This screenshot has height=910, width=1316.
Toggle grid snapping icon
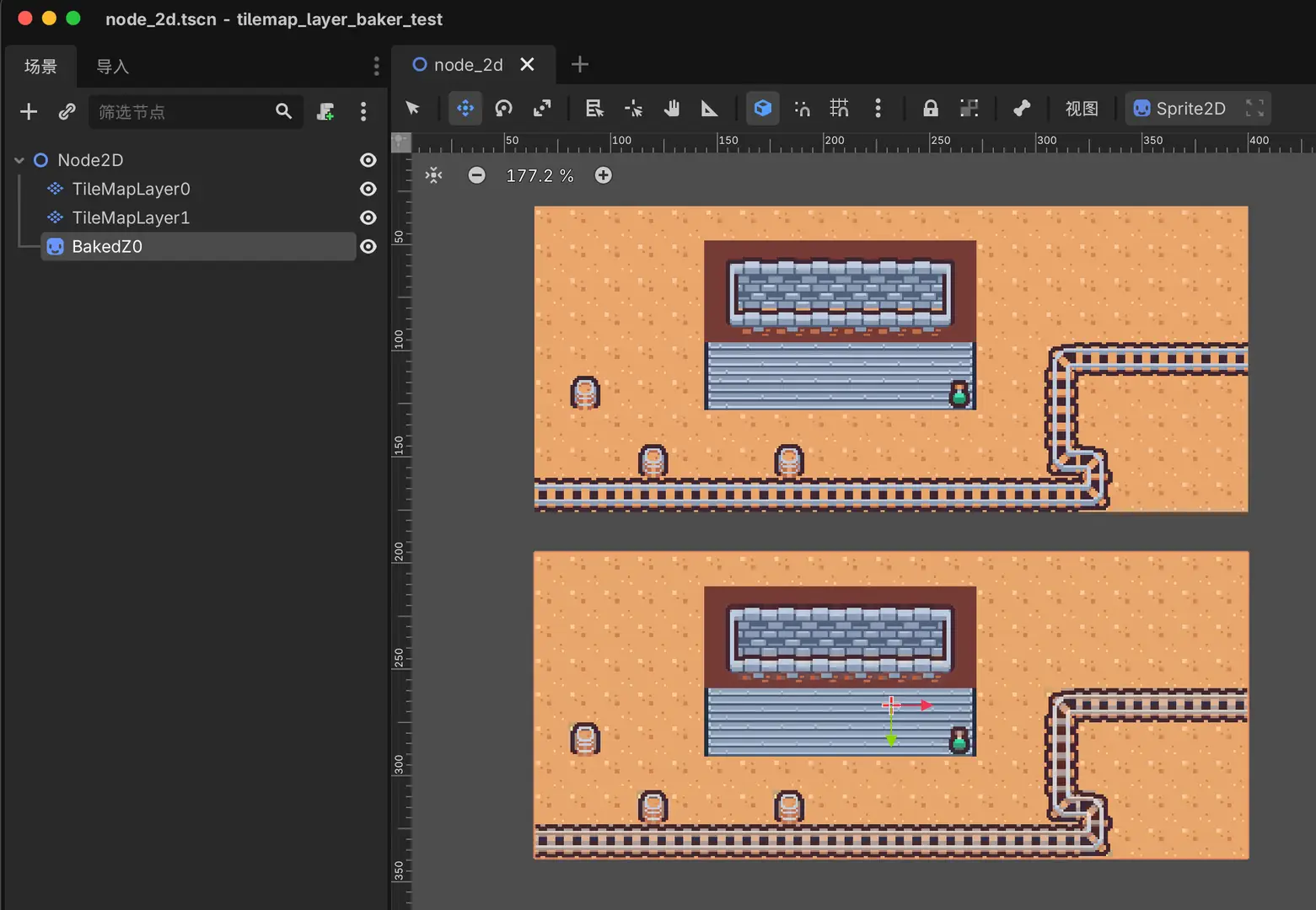pos(840,108)
